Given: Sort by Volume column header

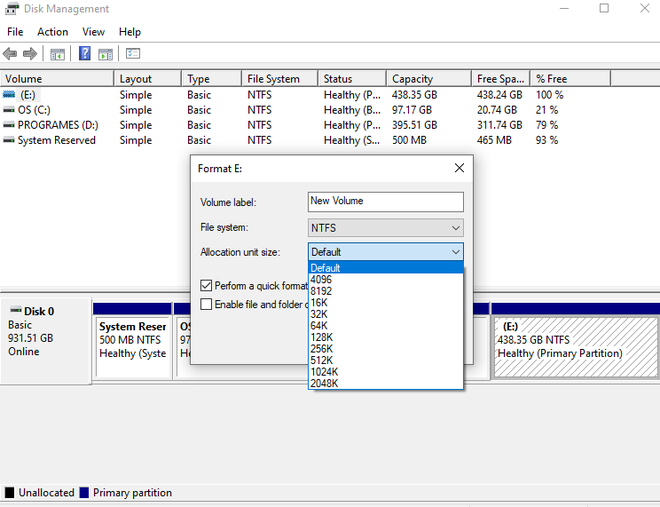Looking at the screenshot, I should pos(57,79).
